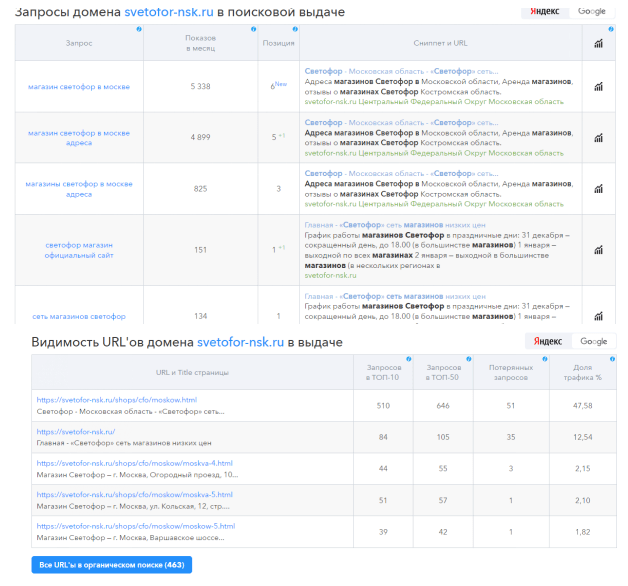Switch queries table to Яндекс tab
This screenshot has width=628, height=586.
coord(545,12)
